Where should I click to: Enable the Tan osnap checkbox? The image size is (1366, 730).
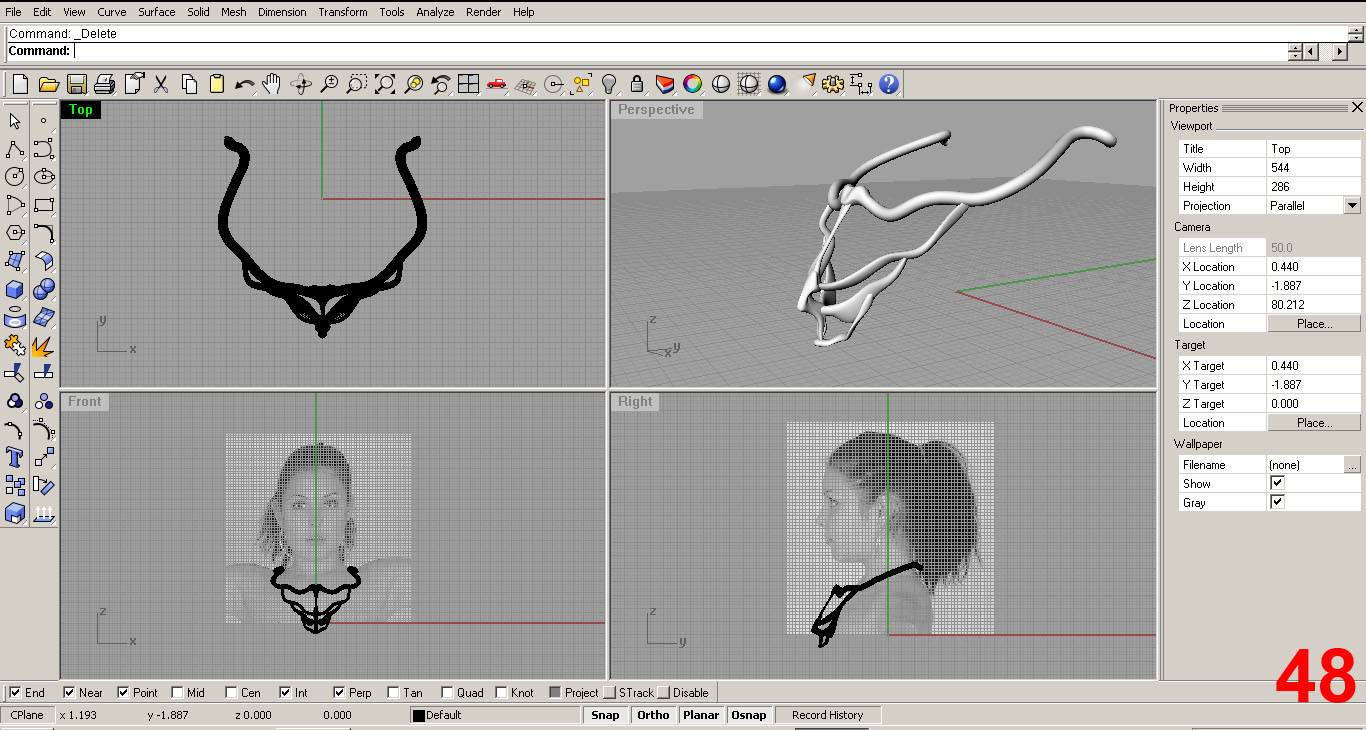coord(393,692)
